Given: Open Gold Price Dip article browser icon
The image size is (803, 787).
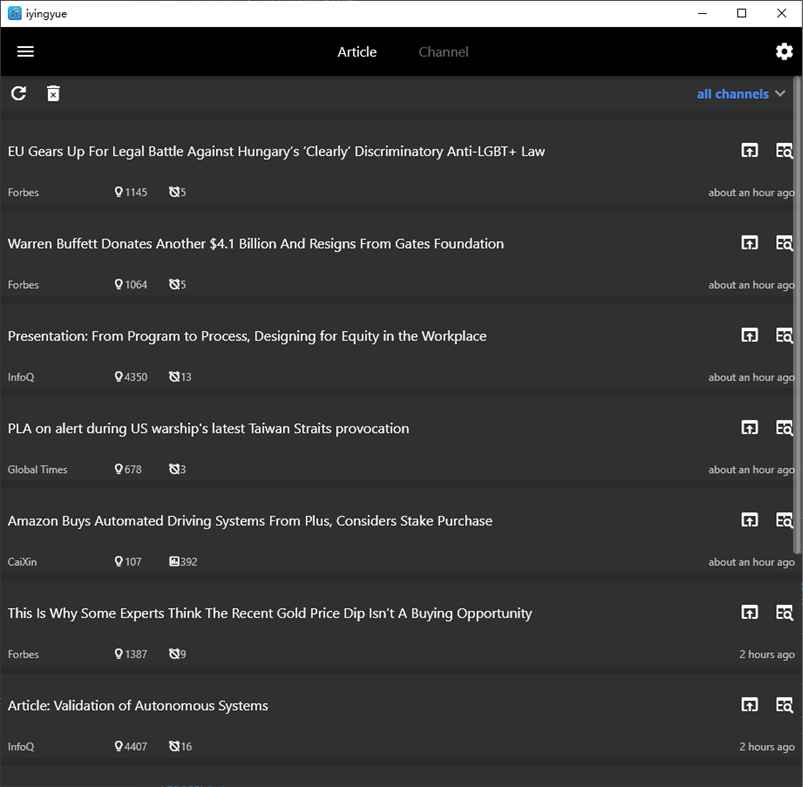Looking at the screenshot, I should click(750, 612).
